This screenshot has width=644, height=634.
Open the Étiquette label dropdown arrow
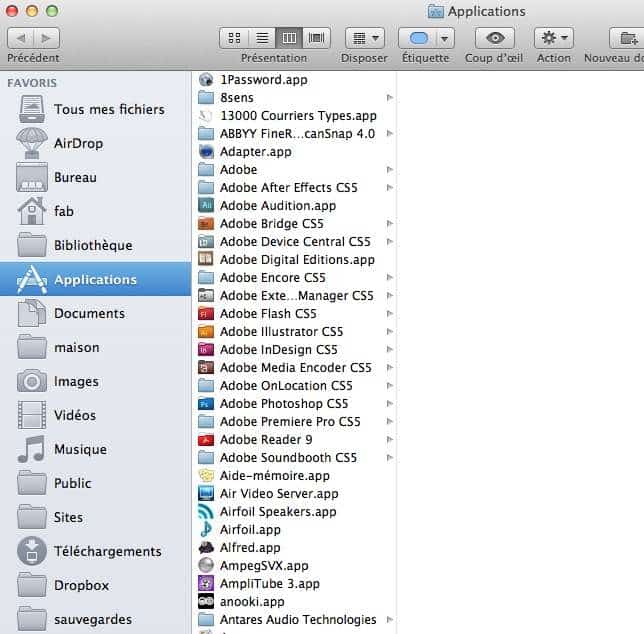point(444,38)
